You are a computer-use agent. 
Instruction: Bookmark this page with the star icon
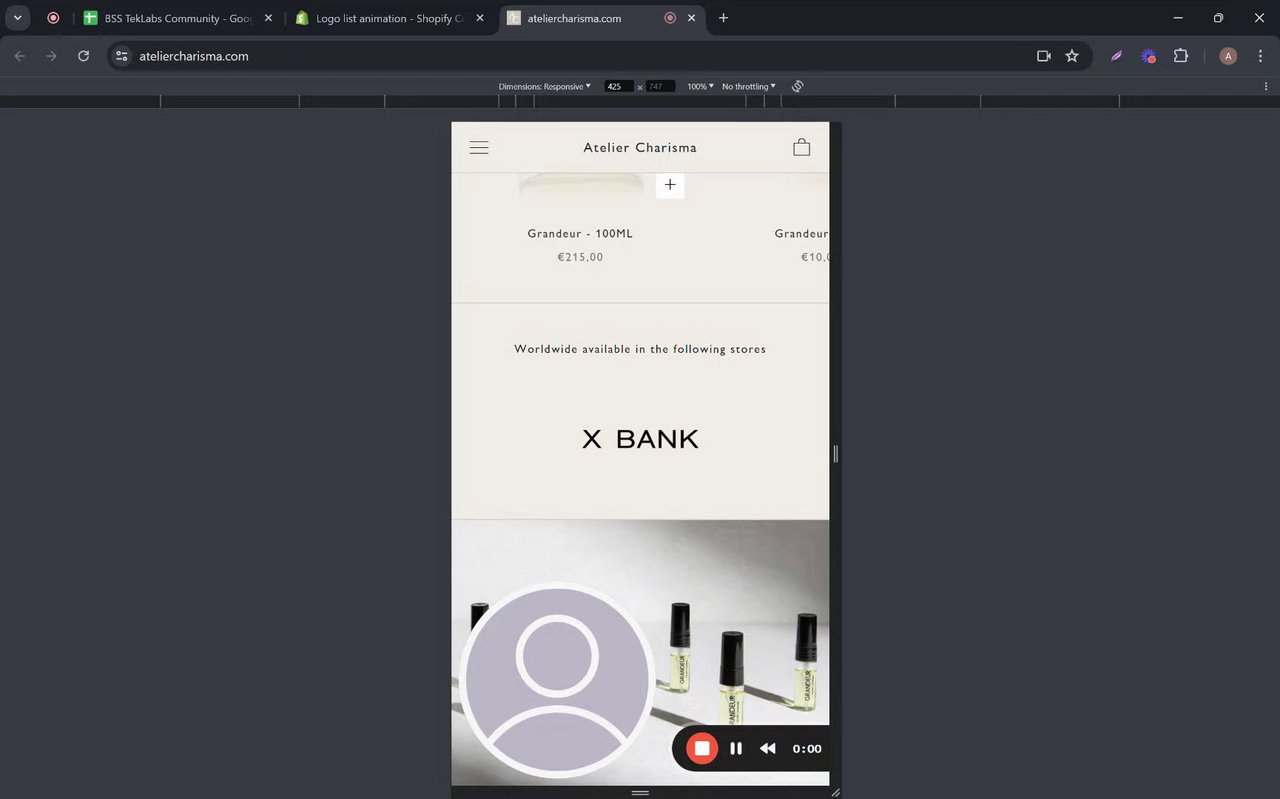pyautogui.click(x=1072, y=56)
